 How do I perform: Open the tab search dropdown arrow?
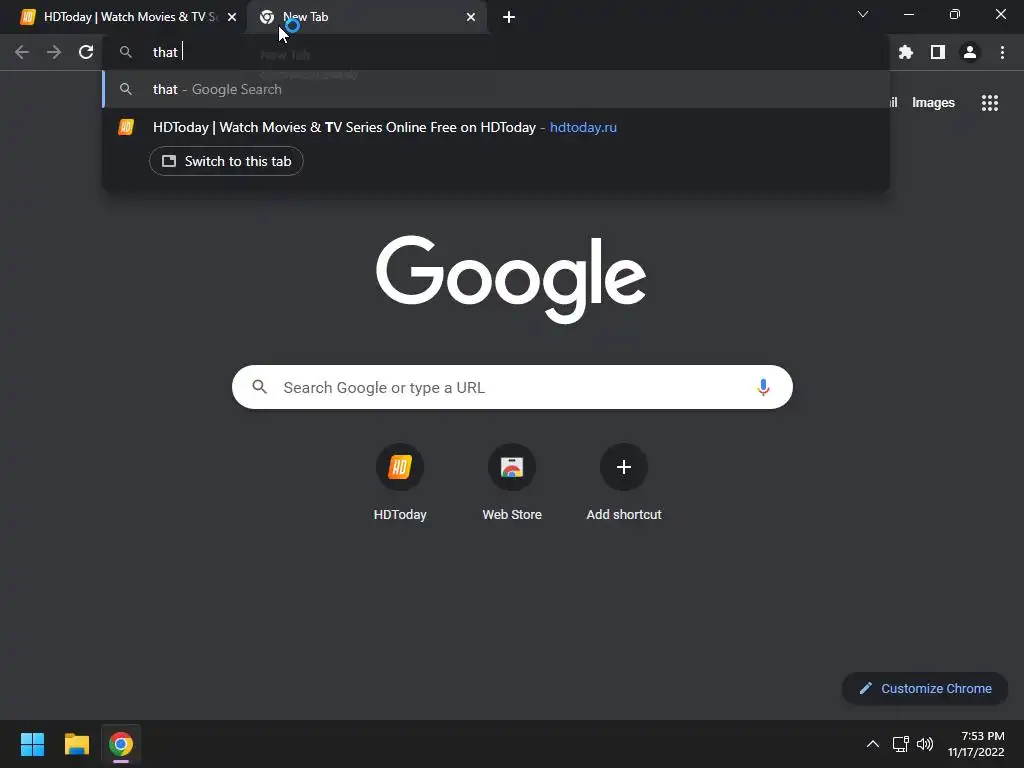point(863,14)
